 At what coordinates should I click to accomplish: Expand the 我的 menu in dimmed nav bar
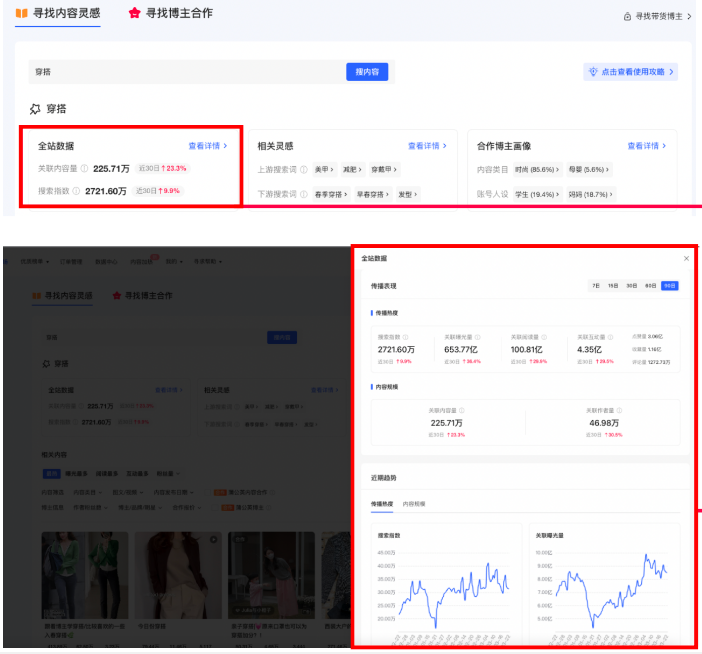click(x=174, y=261)
